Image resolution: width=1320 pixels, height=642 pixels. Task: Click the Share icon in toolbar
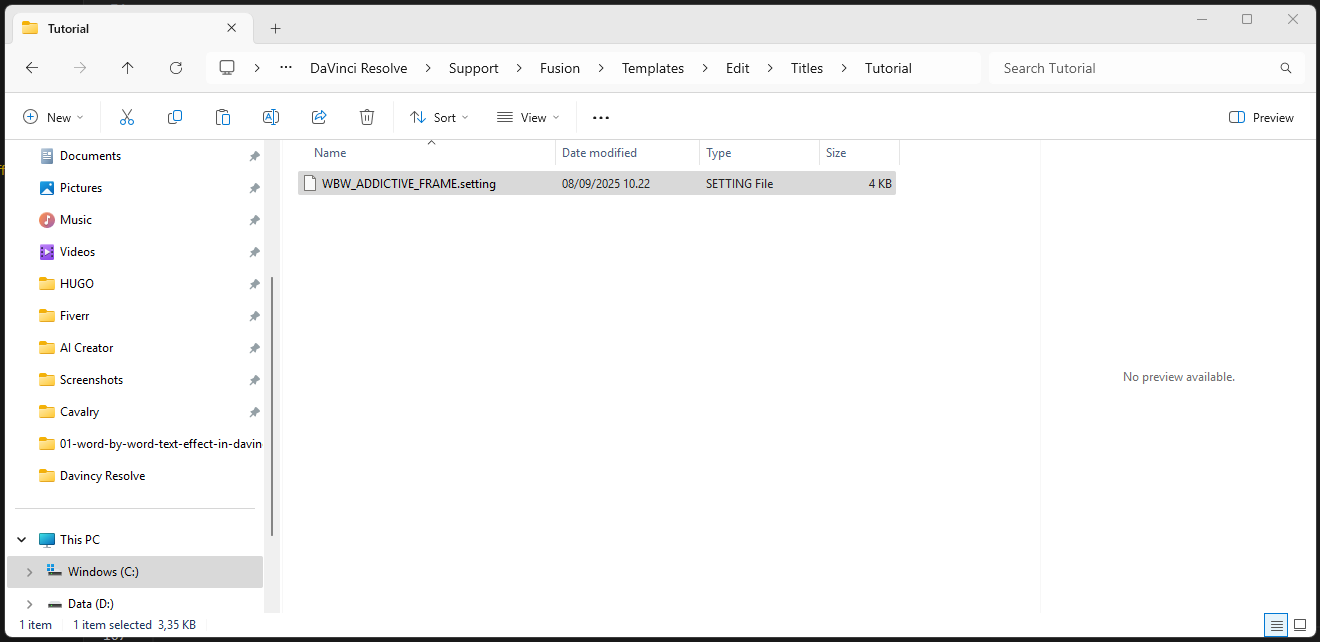(319, 118)
